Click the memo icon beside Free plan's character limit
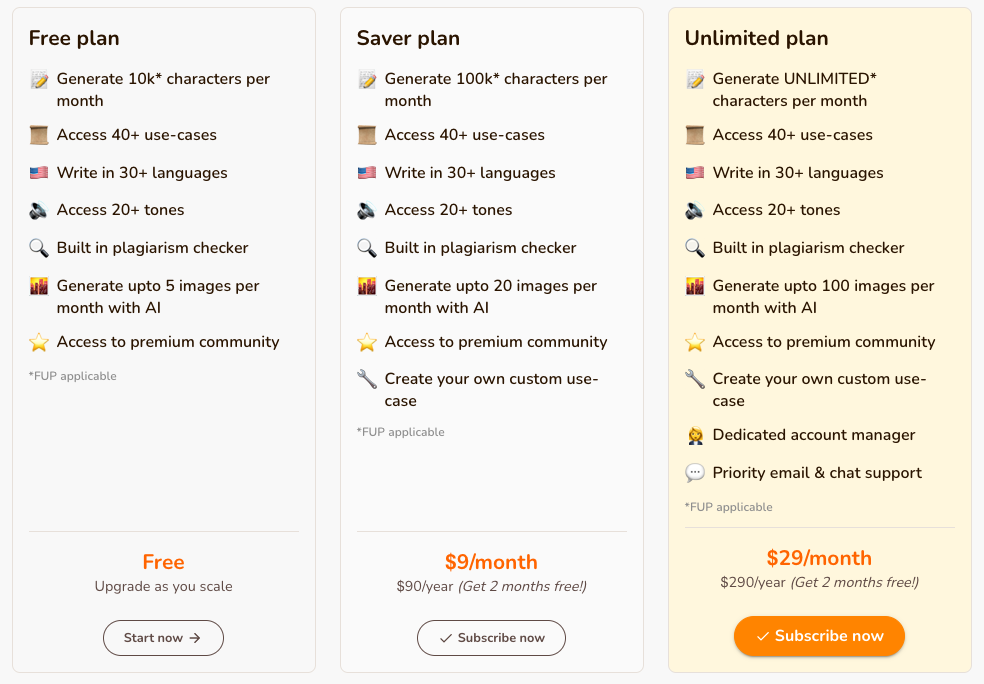This screenshot has height=684, width=984. click(x=38, y=79)
